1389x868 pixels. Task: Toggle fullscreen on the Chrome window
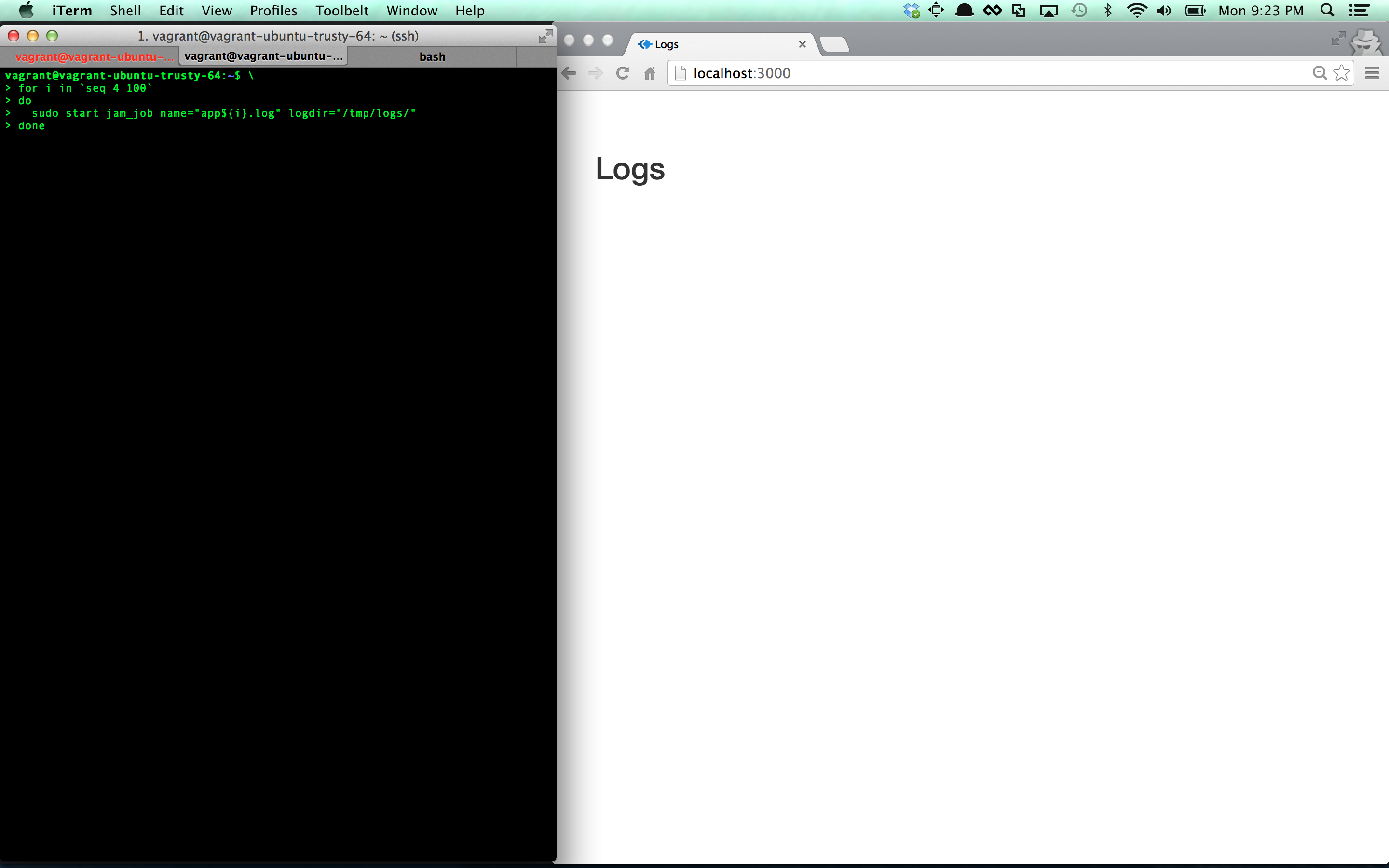tap(1338, 39)
